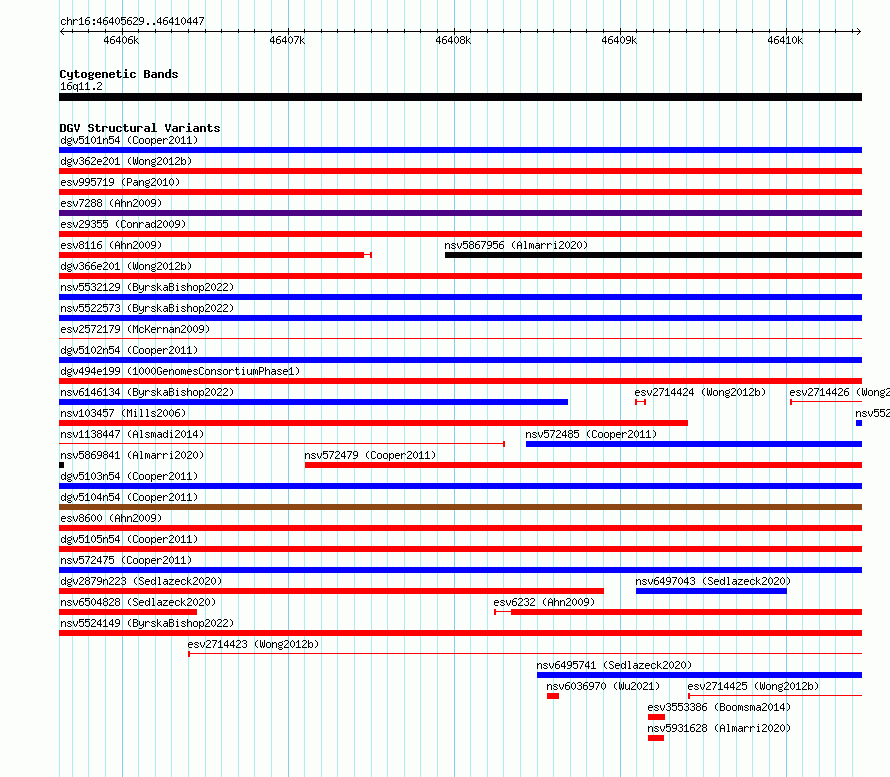Open nsv6036970 (Wu2021) variant
890x777 pixels.
(x=603, y=686)
